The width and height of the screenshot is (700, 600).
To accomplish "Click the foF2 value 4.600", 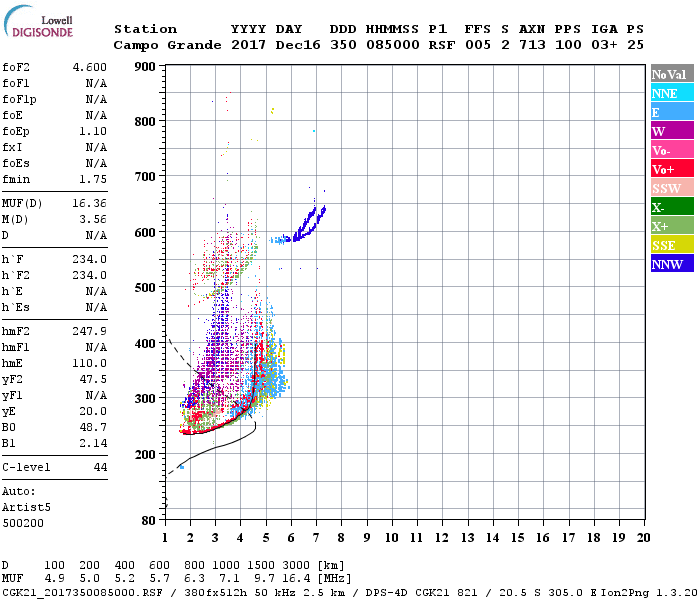I will (x=90, y=67).
